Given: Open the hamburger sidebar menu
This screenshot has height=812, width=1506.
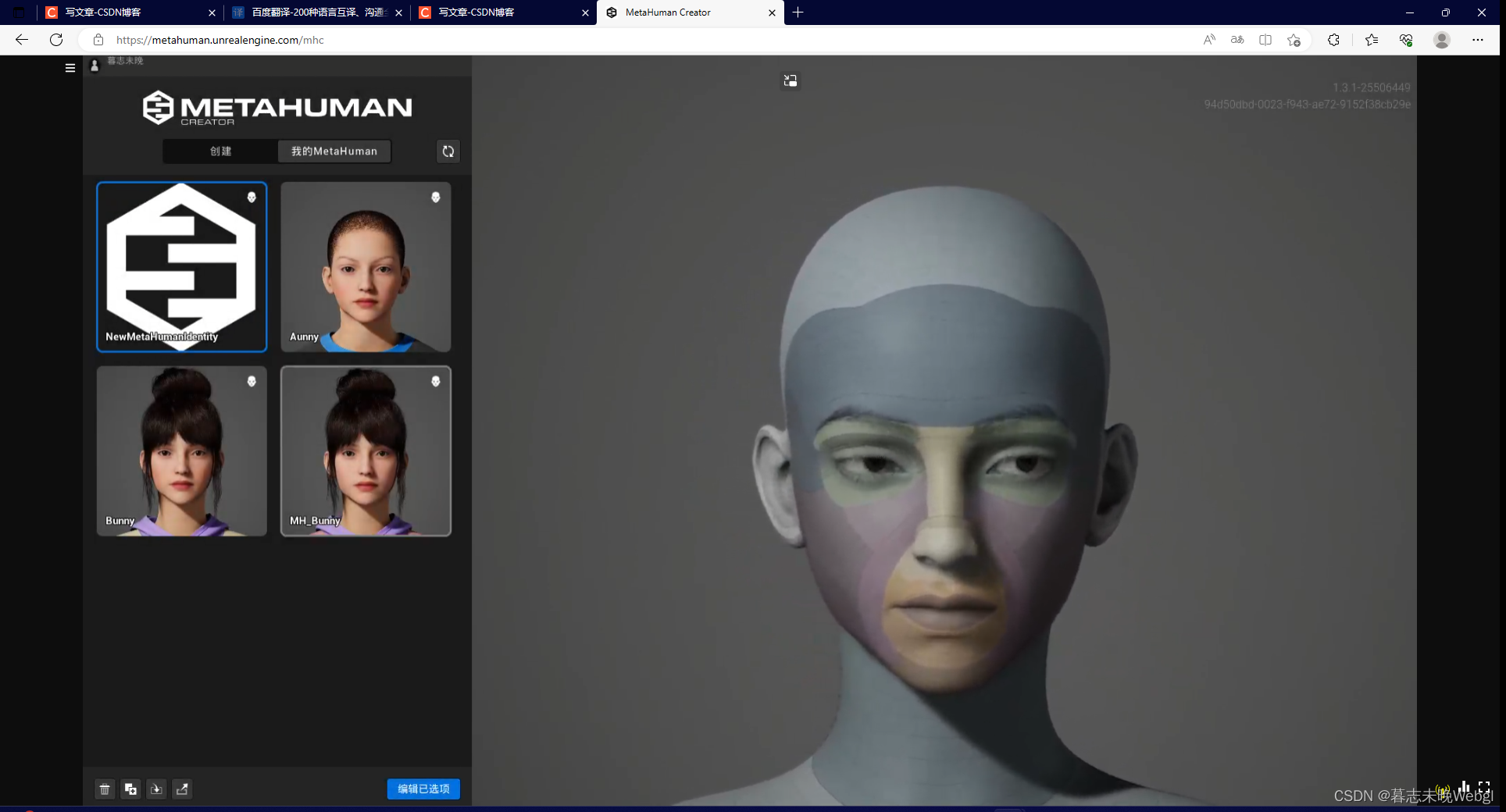Looking at the screenshot, I should click(70, 68).
